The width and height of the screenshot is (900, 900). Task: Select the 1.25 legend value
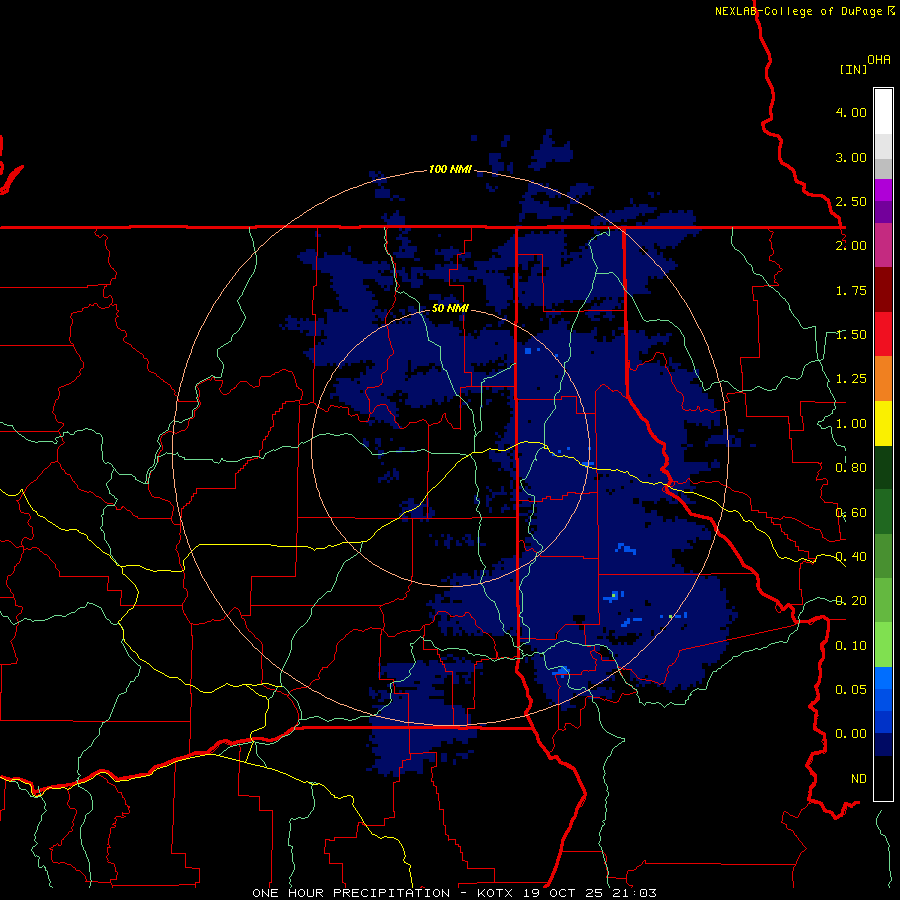pyautogui.click(x=851, y=379)
